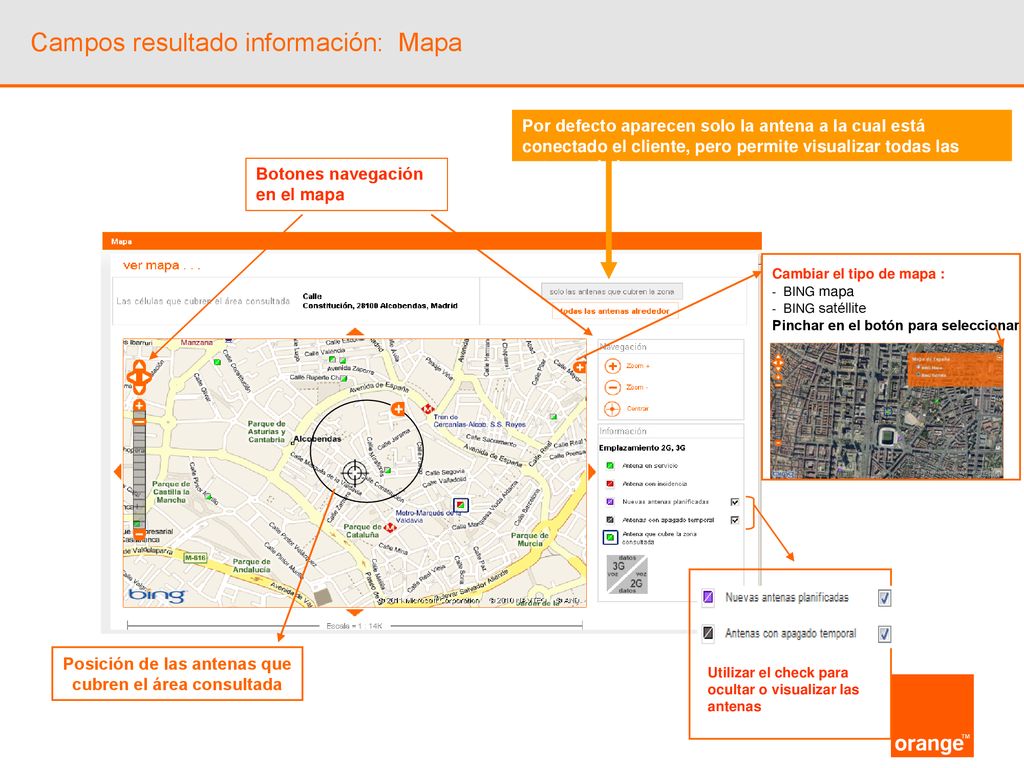Click the 'Alcobendas' city label on the map
The width and height of the screenshot is (1024, 768).
coord(317,439)
